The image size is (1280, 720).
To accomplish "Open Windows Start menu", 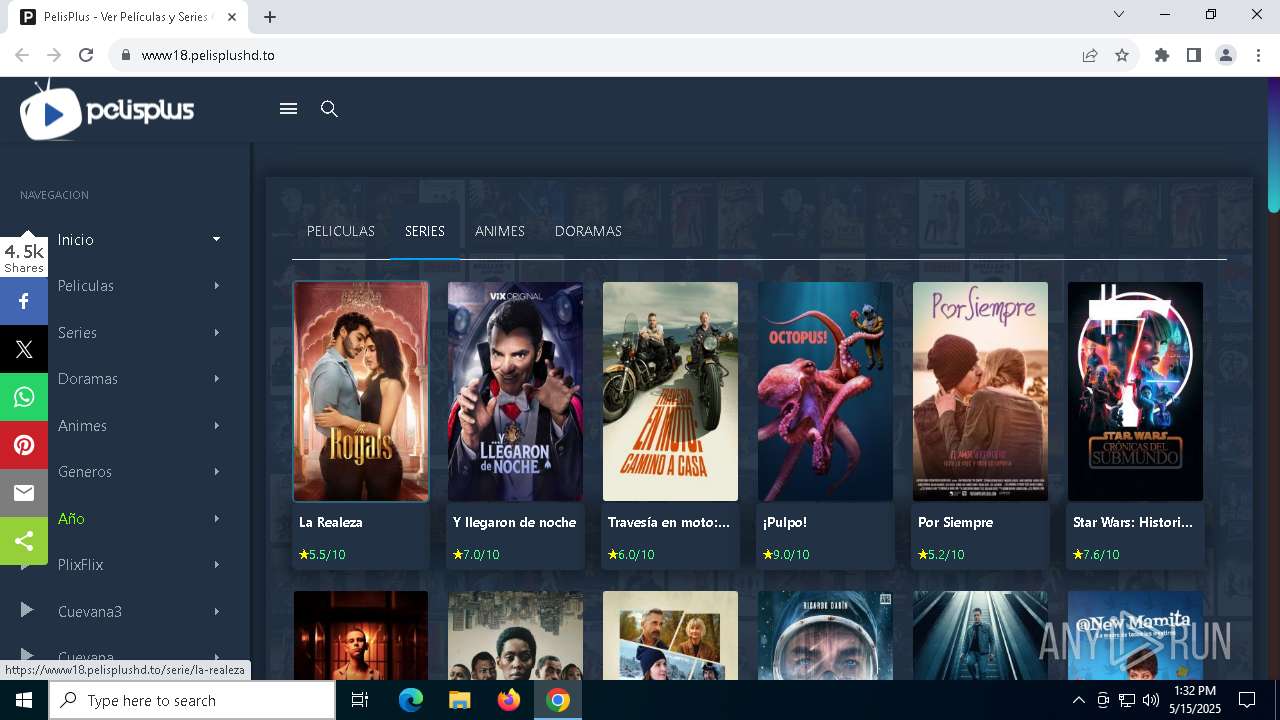I will pyautogui.click(x=24, y=700).
